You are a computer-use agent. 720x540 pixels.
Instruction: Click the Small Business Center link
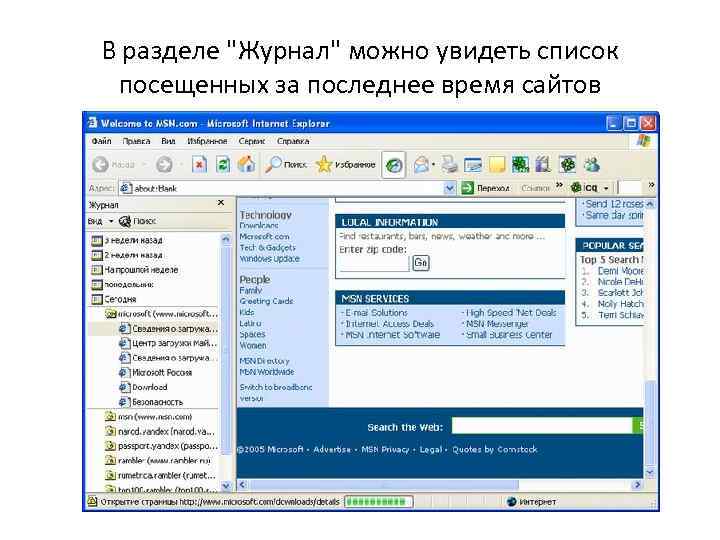tap(509, 335)
